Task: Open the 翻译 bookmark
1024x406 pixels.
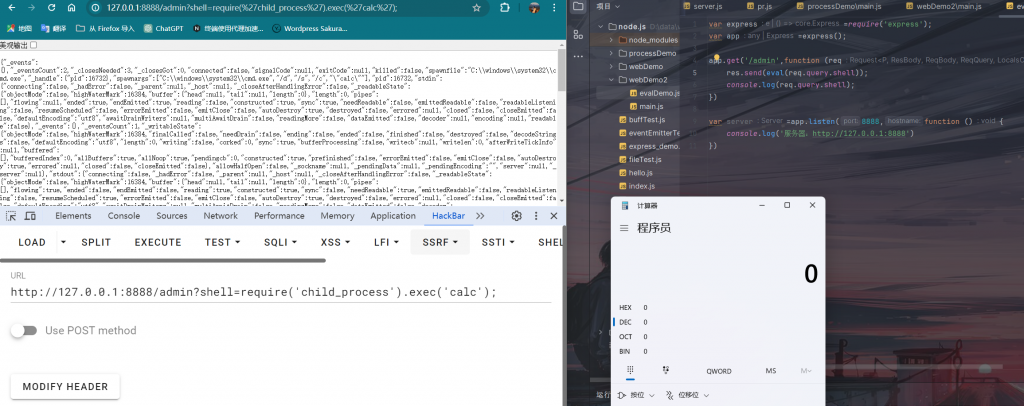Action: pos(54,29)
